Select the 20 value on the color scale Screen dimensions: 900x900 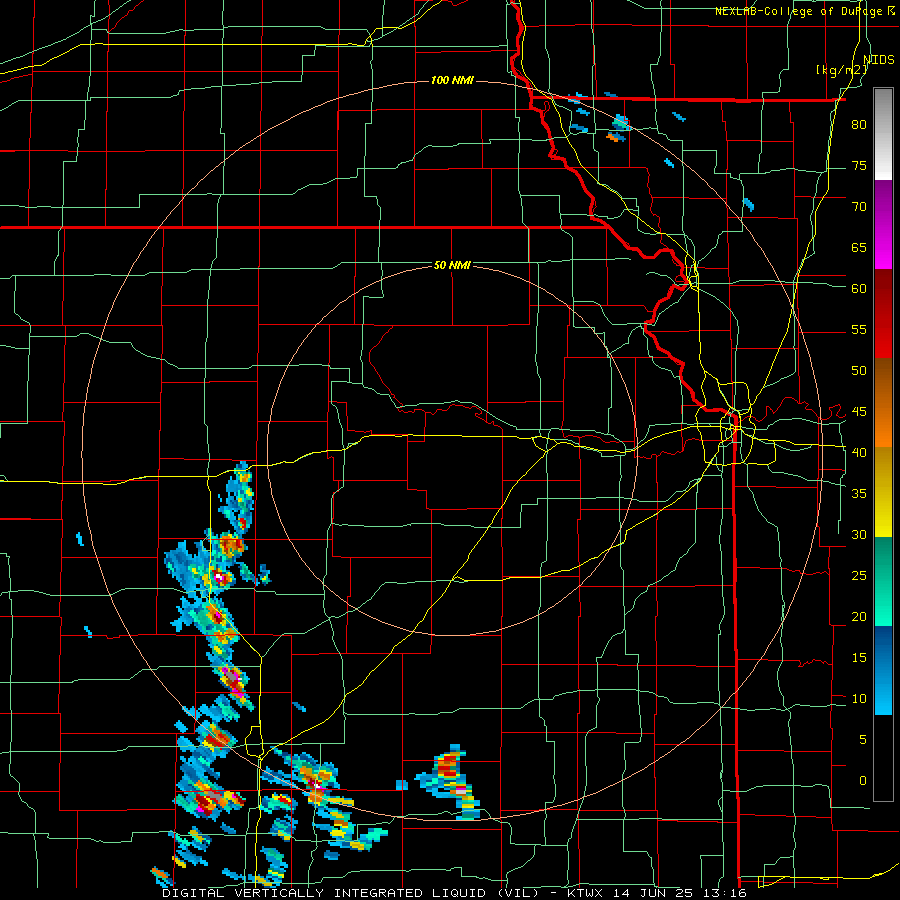pyautogui.click(x=859, y=617)
